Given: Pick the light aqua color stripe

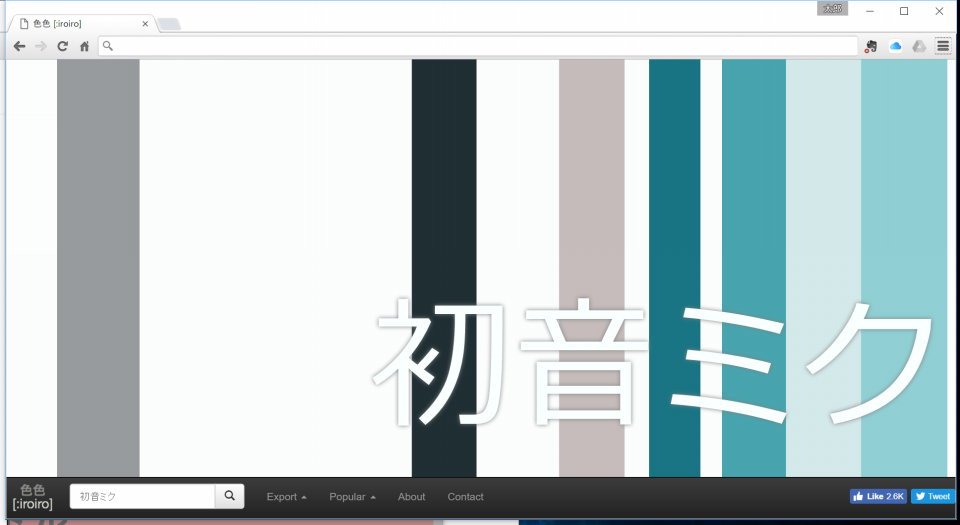Looking at the screenshot, I should (904, 268).
